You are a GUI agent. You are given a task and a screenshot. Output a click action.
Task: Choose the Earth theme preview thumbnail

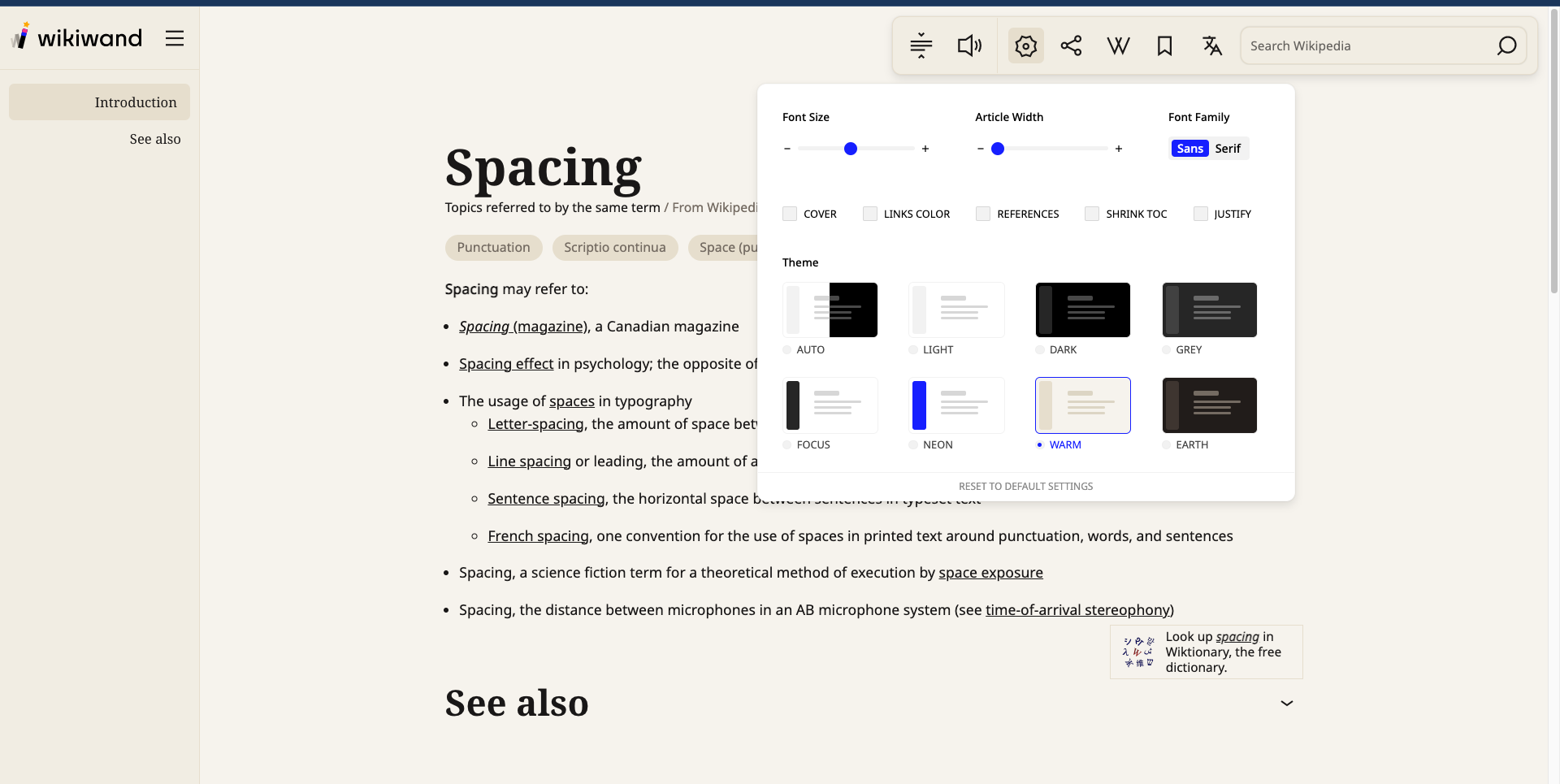point(1209,405)
